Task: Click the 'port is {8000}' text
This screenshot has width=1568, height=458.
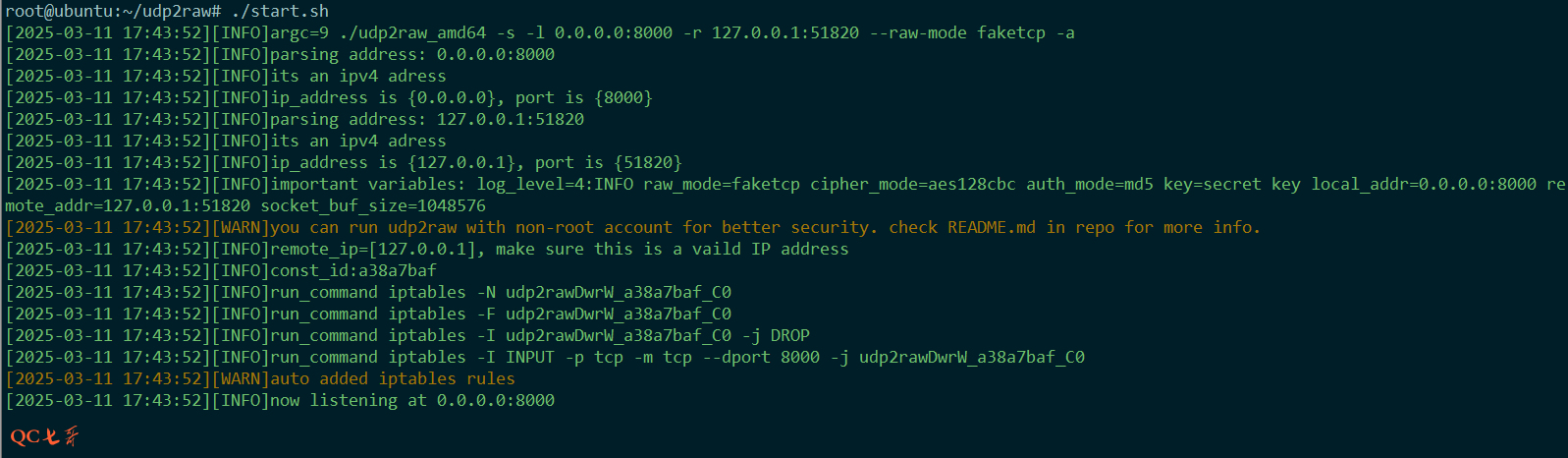Action: tap(583, 97)
